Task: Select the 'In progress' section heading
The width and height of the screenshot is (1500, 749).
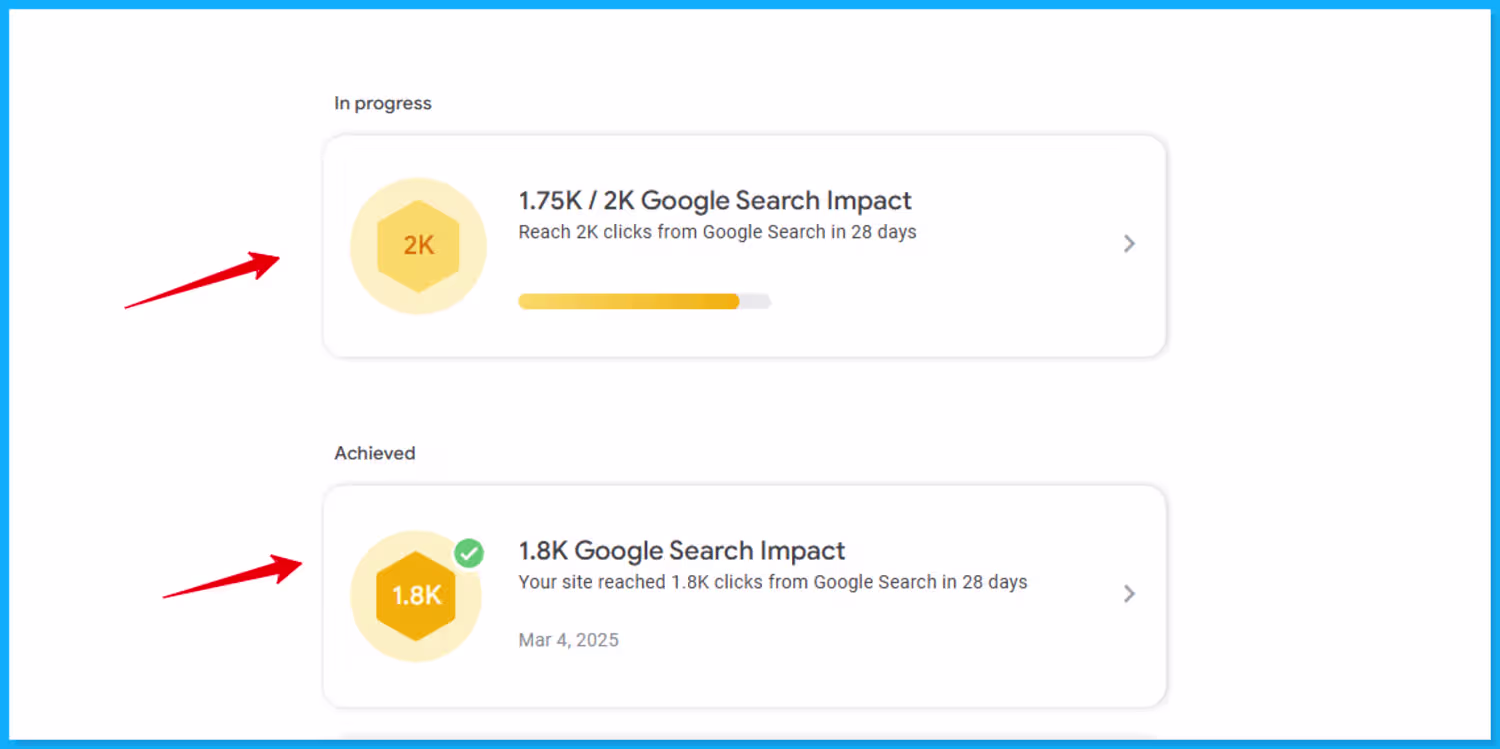Action: 383,103
